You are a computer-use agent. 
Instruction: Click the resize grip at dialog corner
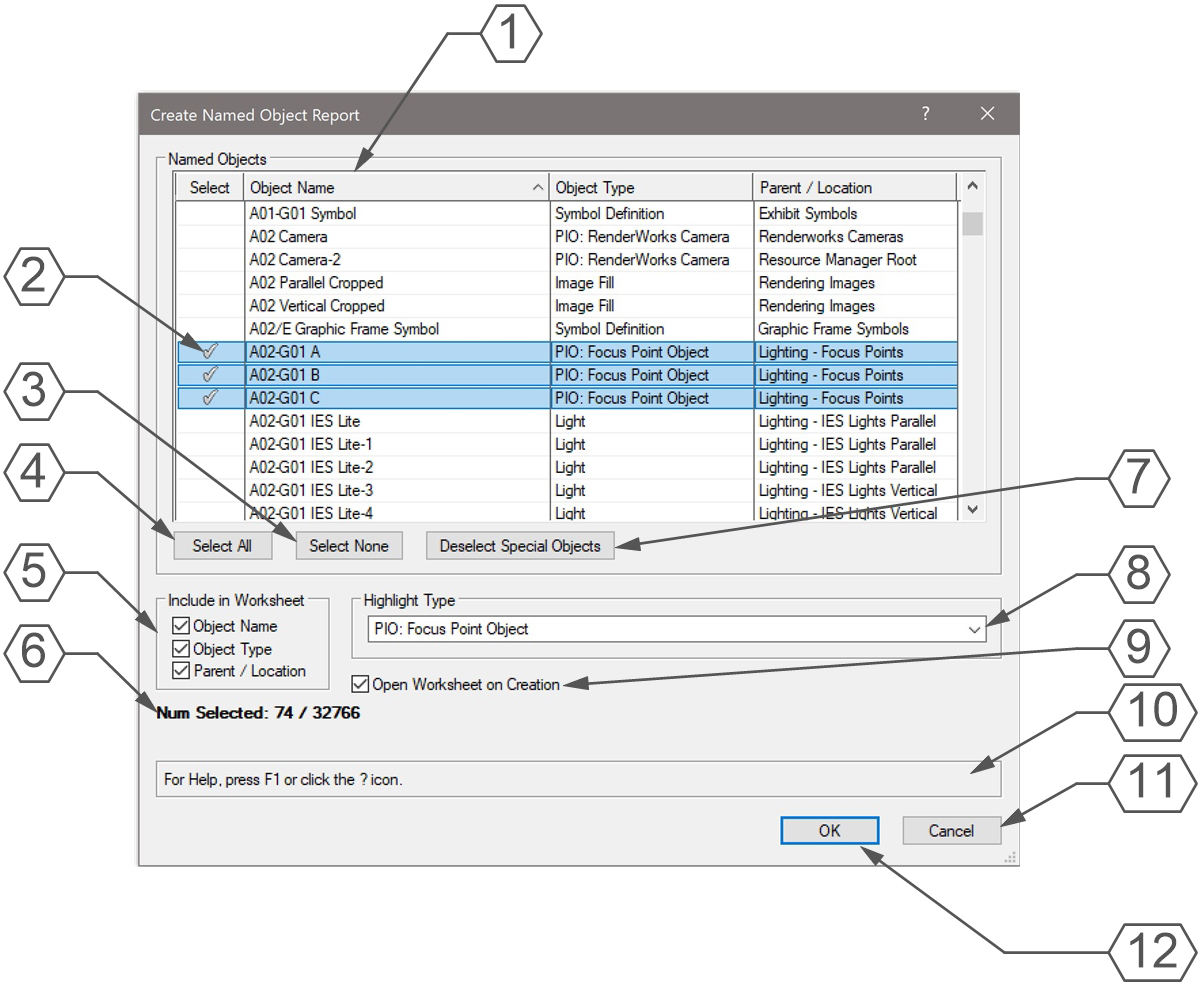[x=1010, y=857]
